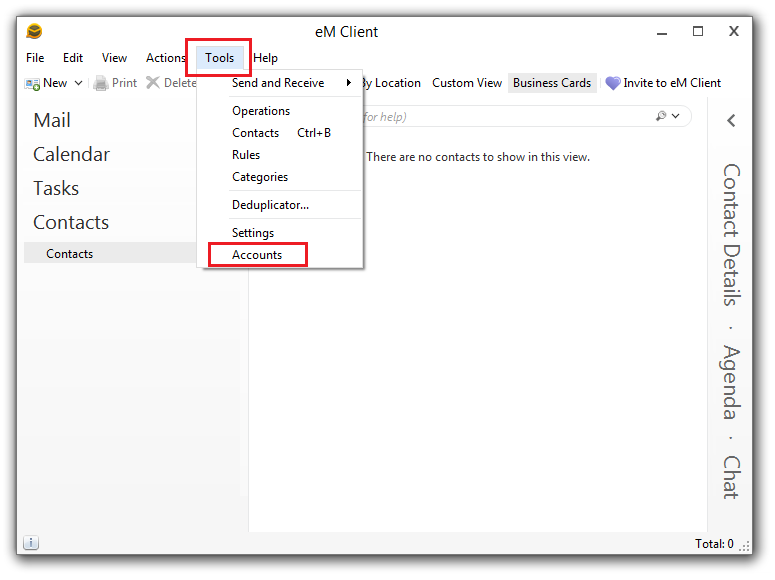
Task: Minimize the eM Client window
Action: (662, 33)
